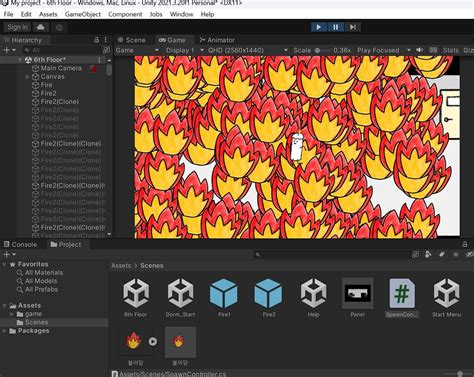Open the File menu
474x377 pixels.
pyautogui.click(x=8, y=14)
